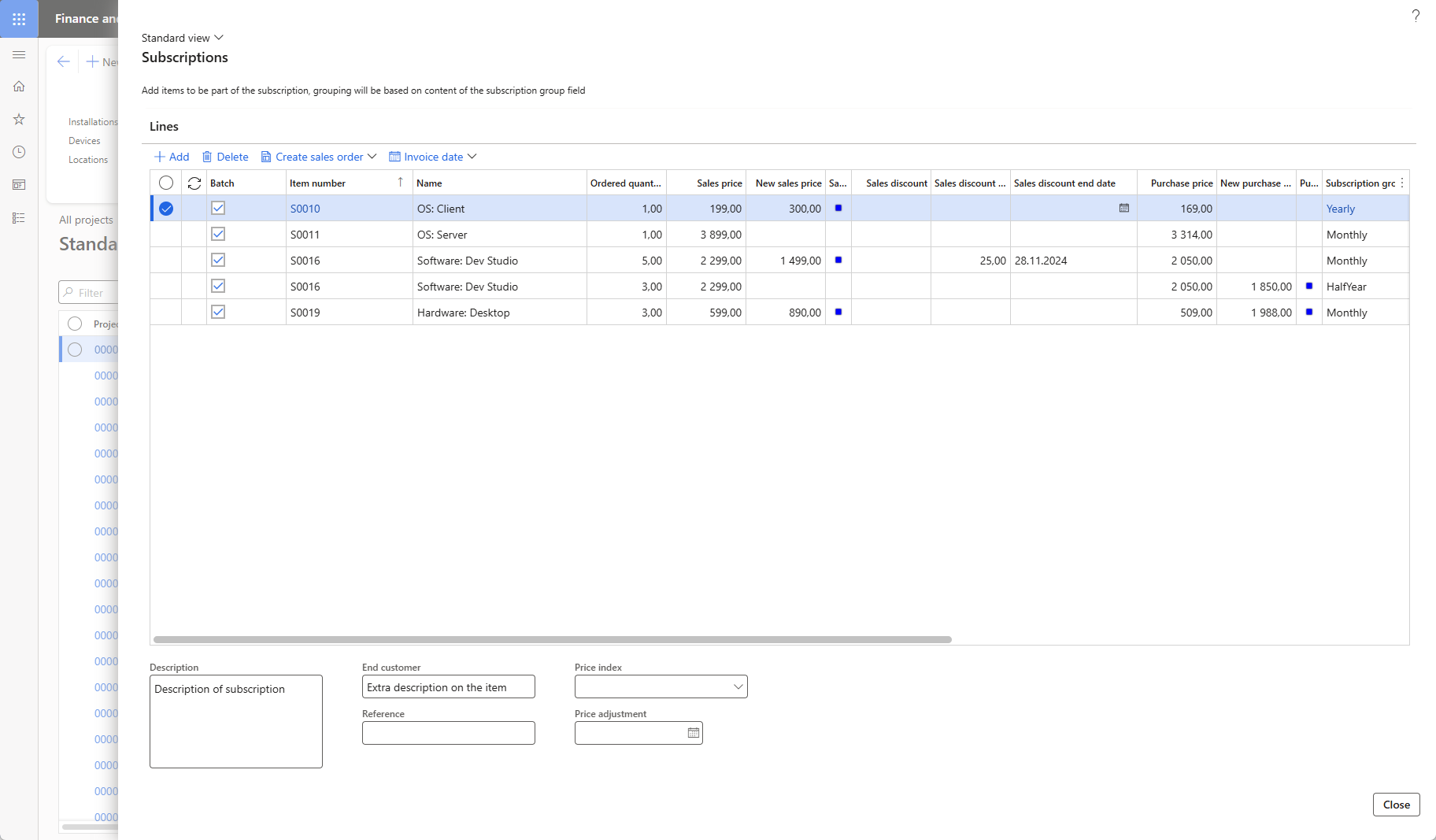Click the select-all rows radio circle
This screenshot has width=1436, height=840.
click(x=166, y=183)
